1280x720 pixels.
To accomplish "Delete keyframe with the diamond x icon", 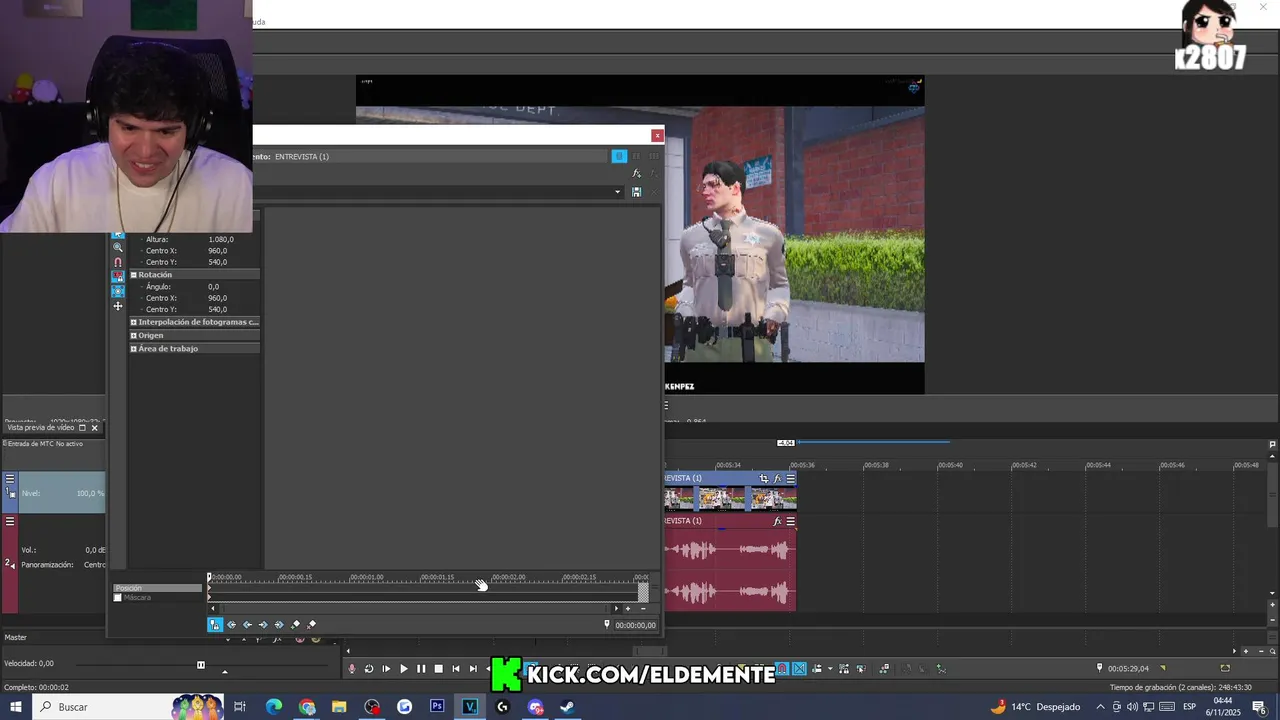I will click(311, 625).
